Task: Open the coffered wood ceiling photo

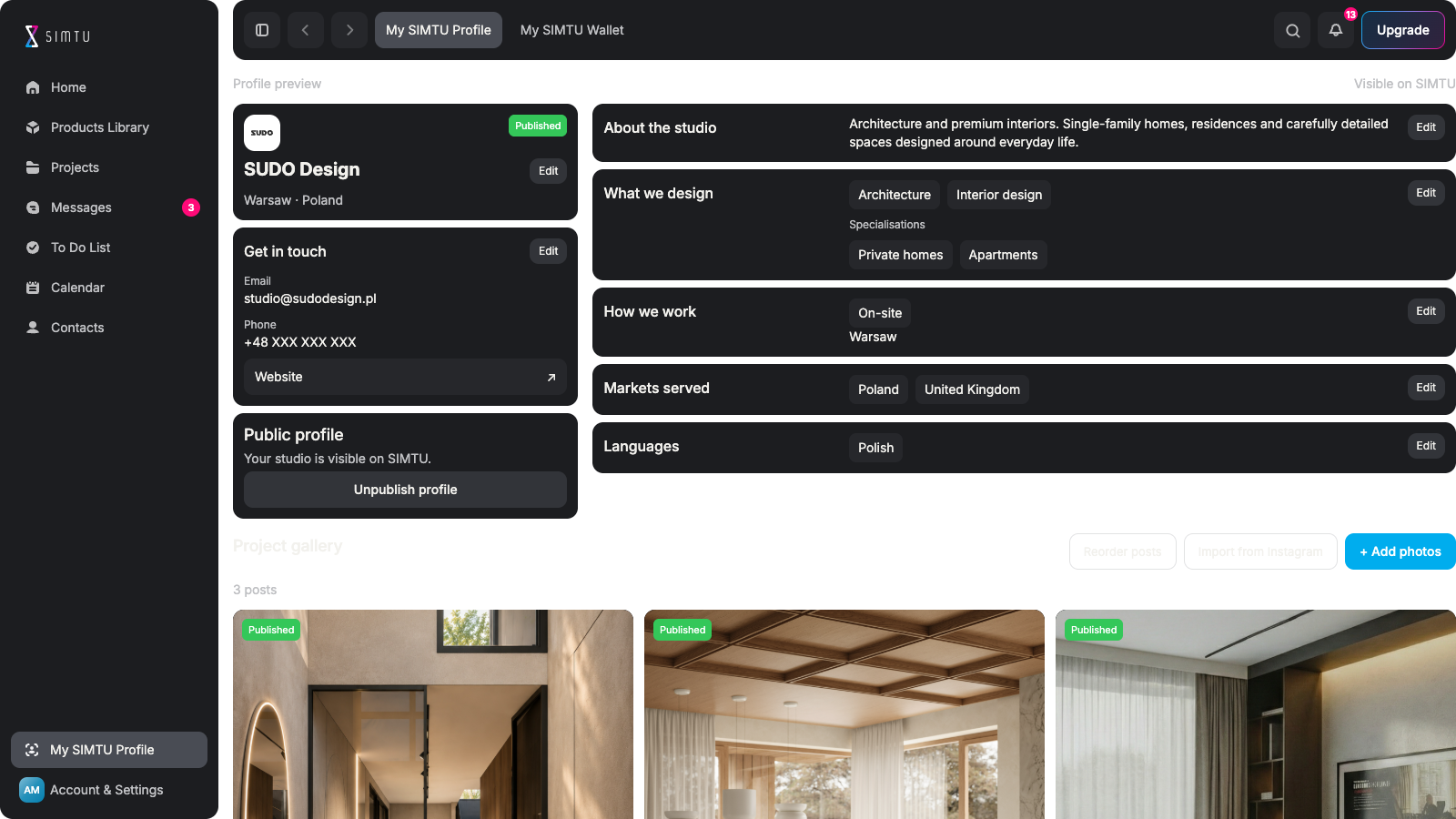Action: coord(844,714)
